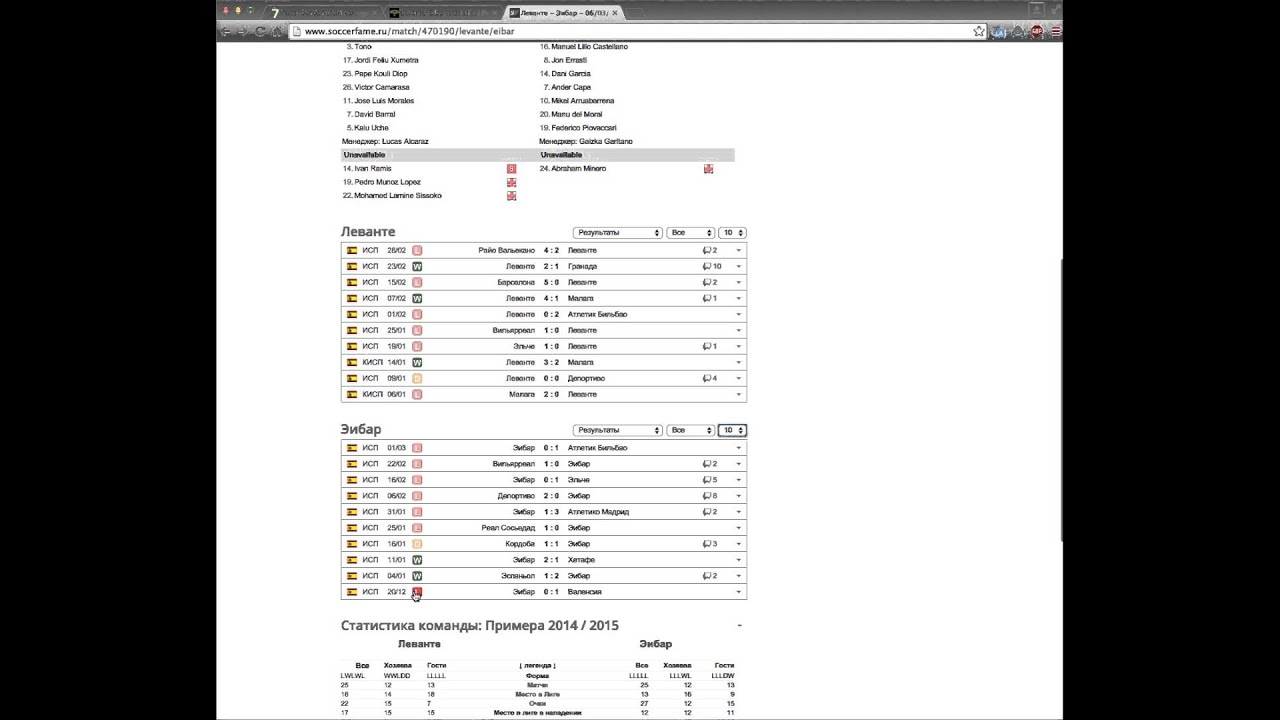Viewport: 1280px width, 720px height.
Task: Open comments icon for Эйбар–Эльче match
Action: point(707,480)
